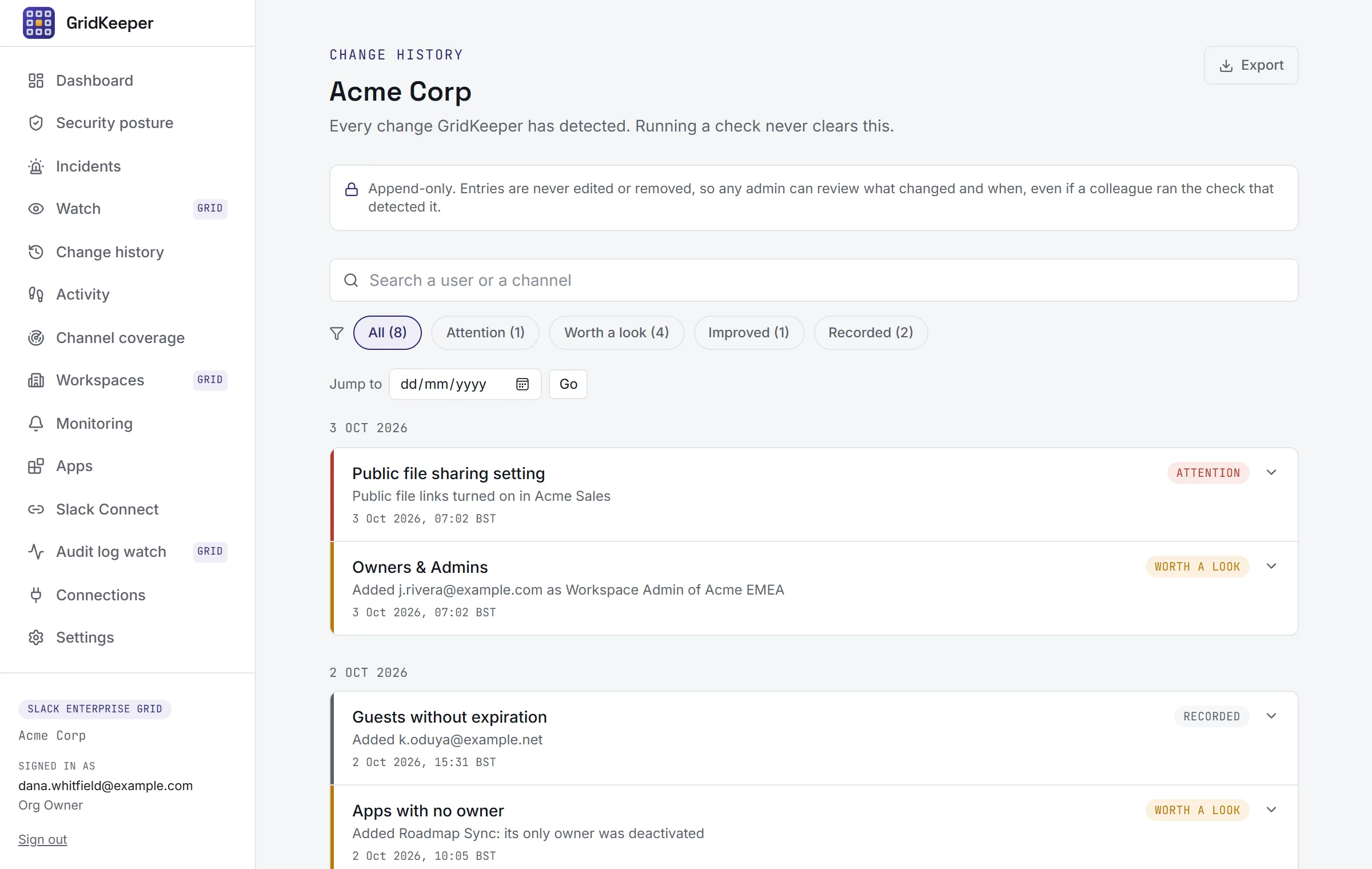Click the Watch eye icon

[x=36, y=209]
